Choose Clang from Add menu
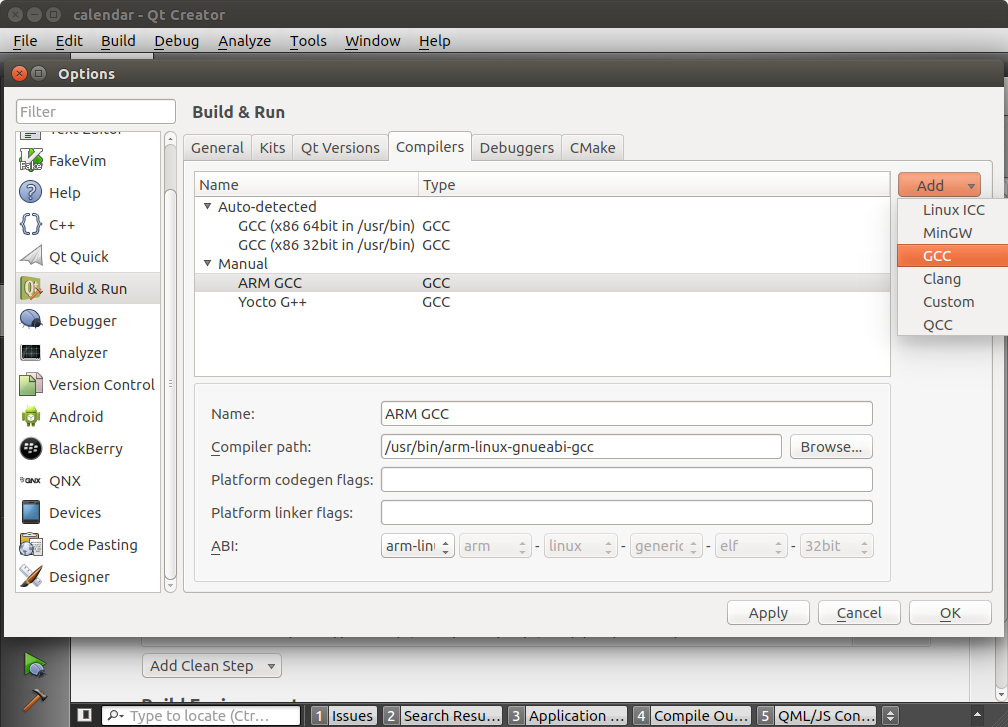The image size is (1008, 727). pos(953,279)
